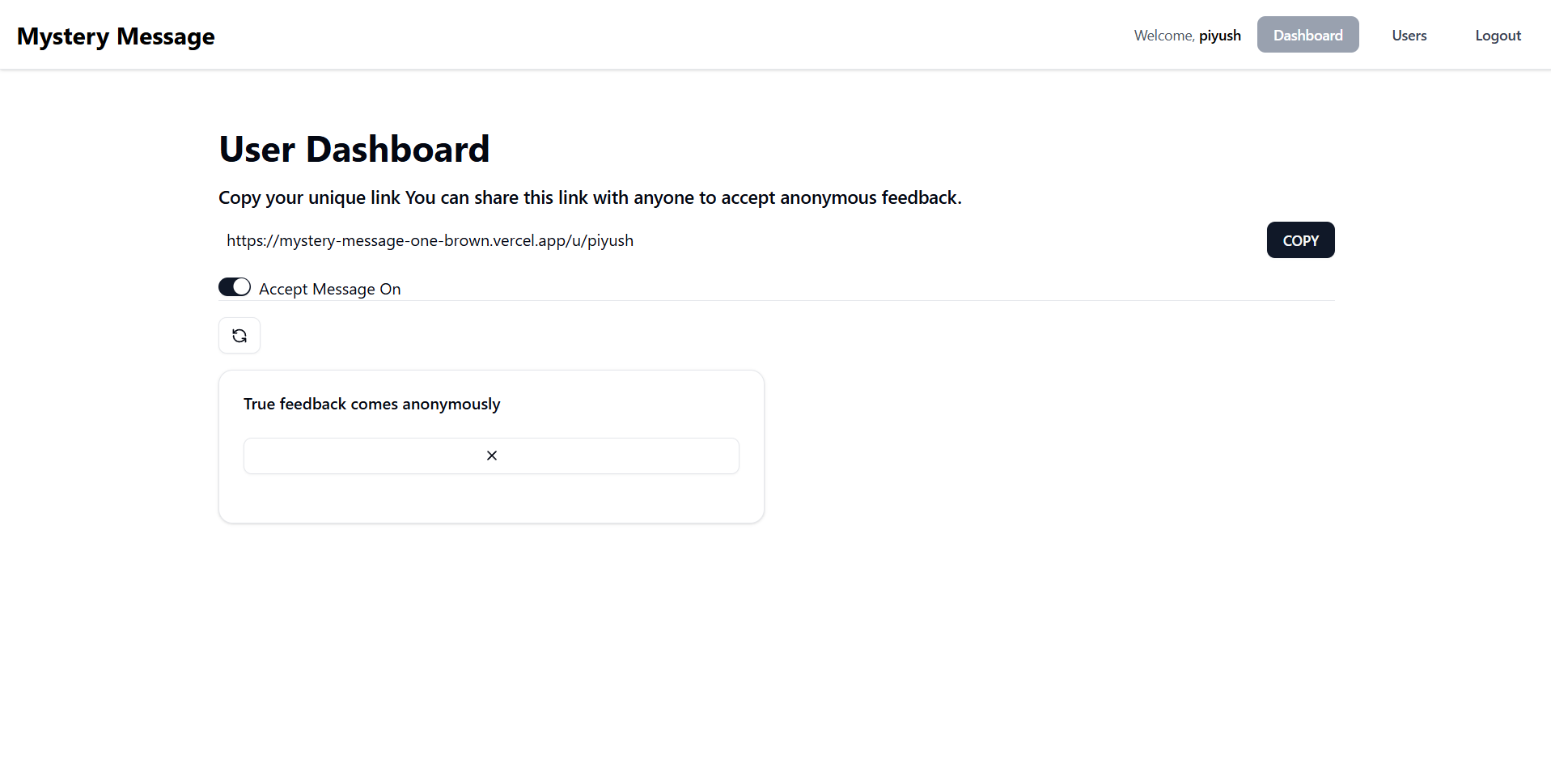Select the 'User Dashboard' heading
Screen dimensions: 1551x784
click(354, 149)
